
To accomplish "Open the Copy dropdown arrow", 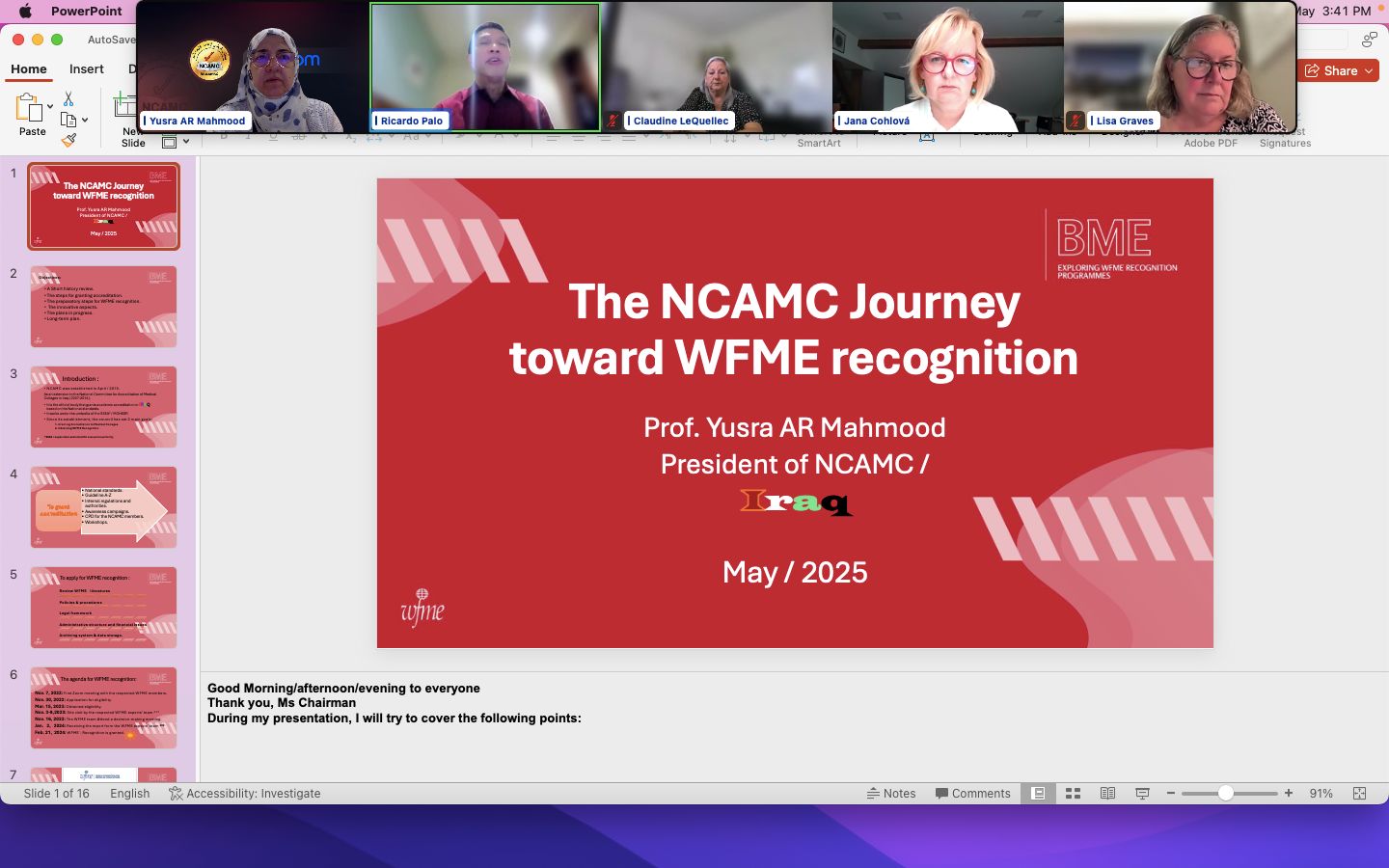I will [85, 120].
